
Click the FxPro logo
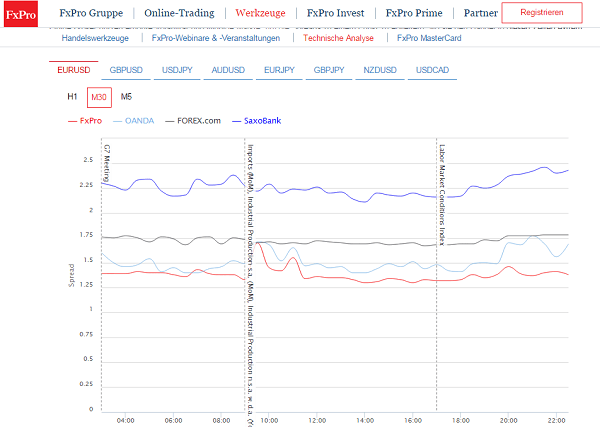click(x=21, y=14)
